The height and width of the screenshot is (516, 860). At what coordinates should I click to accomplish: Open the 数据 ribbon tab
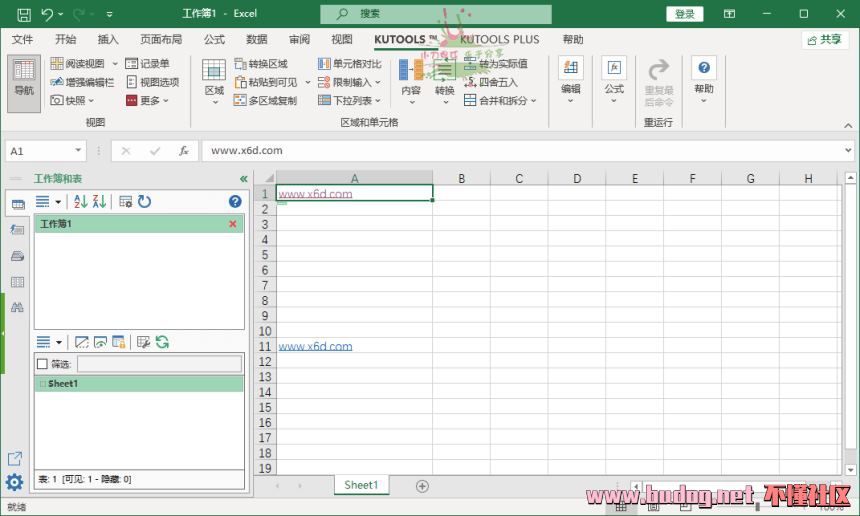(257, 39)
